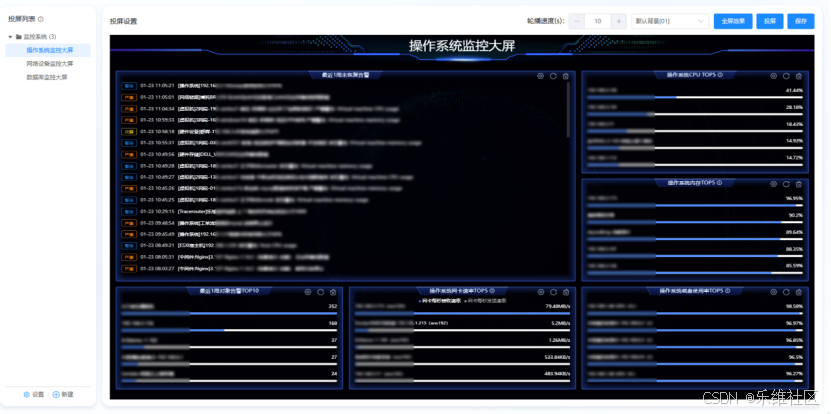The image size is (831, 414).
Task: Click info icon on 操作系统内存TOP5 title
Action: [x=720, y=182]
